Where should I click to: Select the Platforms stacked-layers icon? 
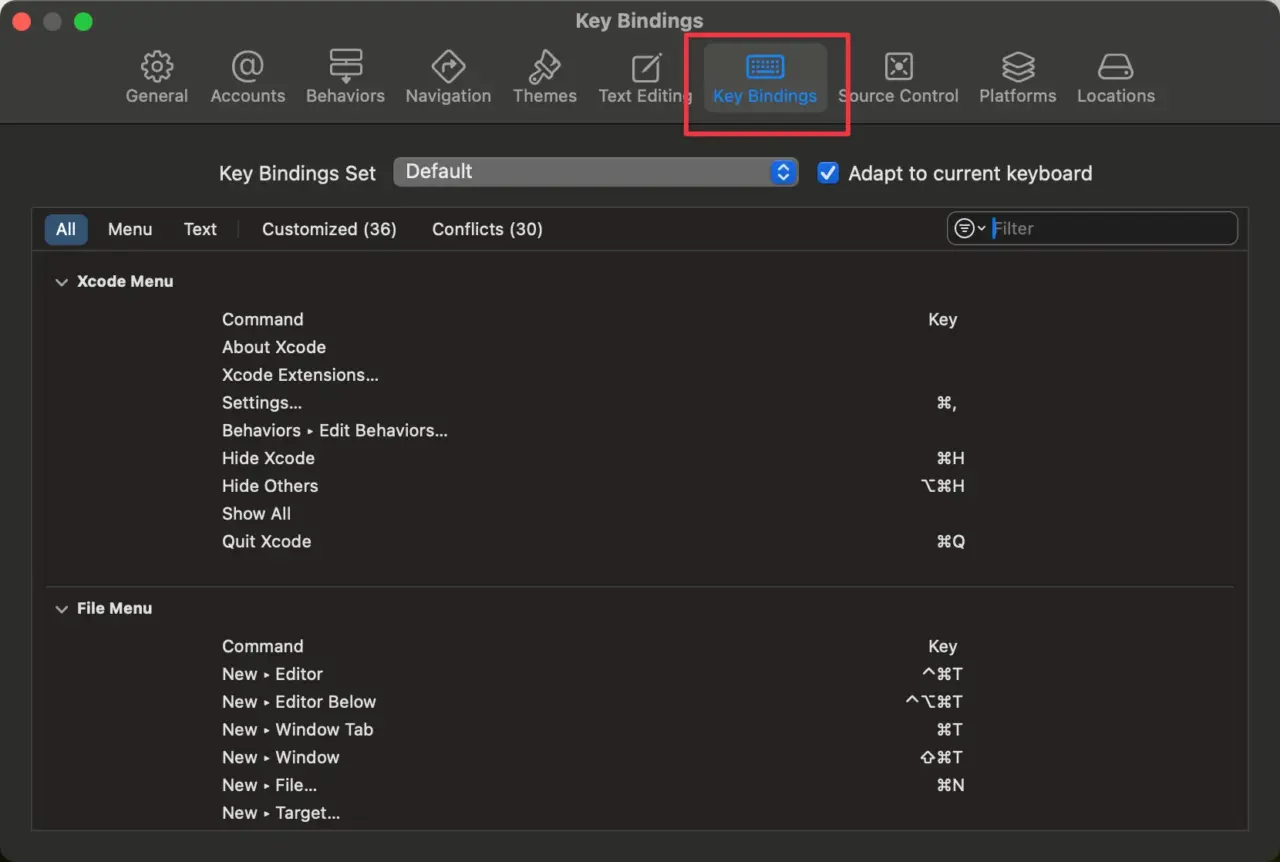(x=1018, y=67)
